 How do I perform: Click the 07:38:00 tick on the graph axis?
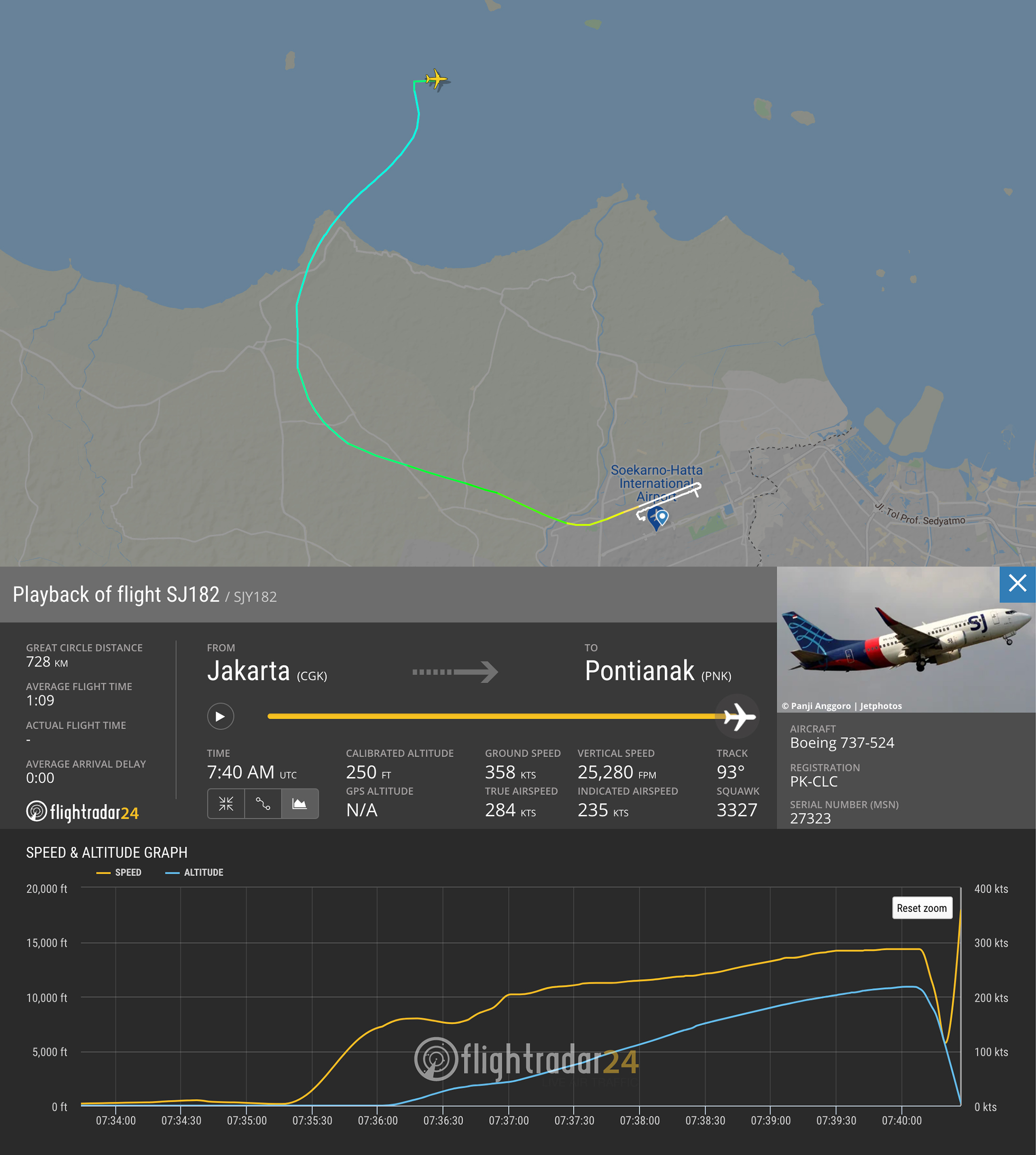pos(640,1120)
